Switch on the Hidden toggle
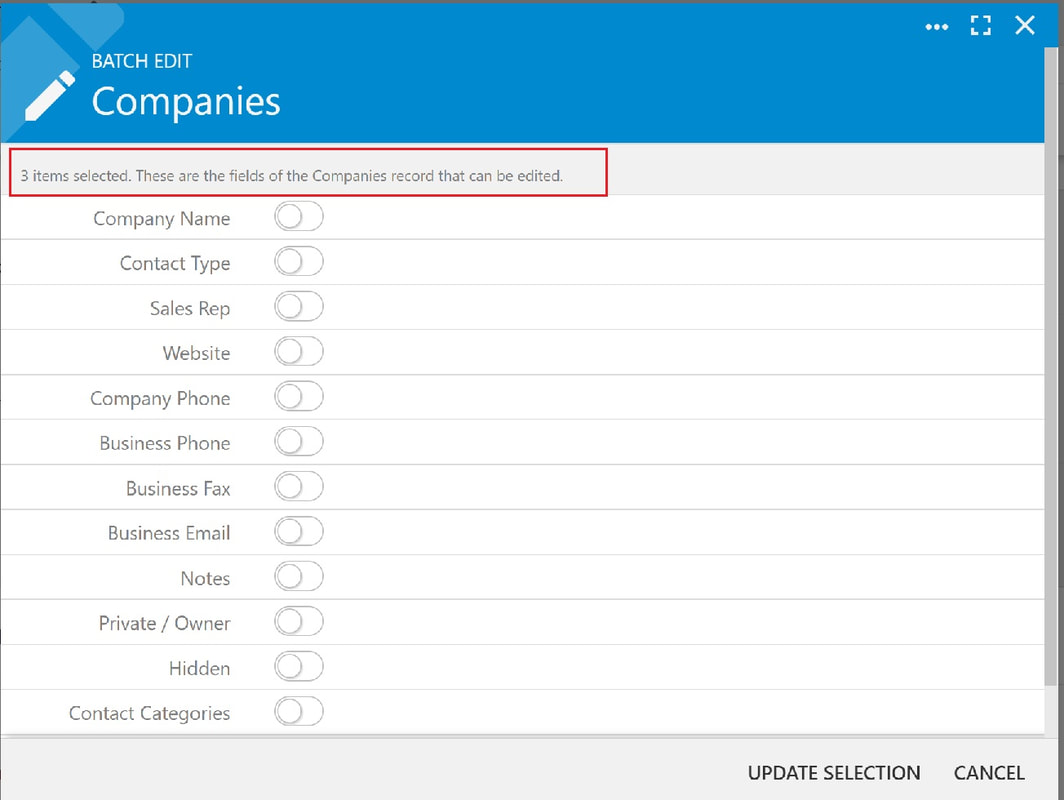This screenshot has width=1064, height=800. tap(299, 667)
